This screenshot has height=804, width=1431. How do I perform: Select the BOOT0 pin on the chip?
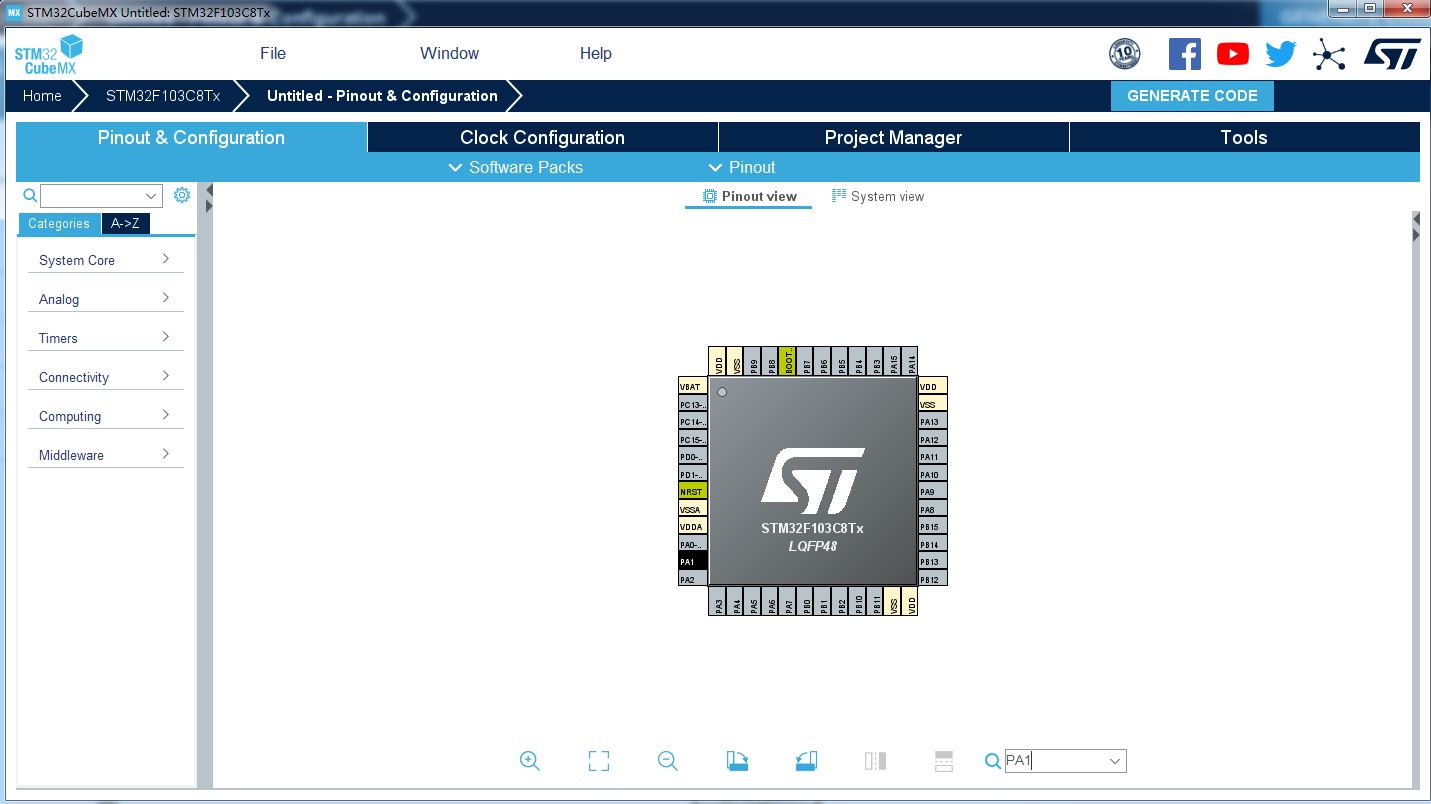point(789,362)
